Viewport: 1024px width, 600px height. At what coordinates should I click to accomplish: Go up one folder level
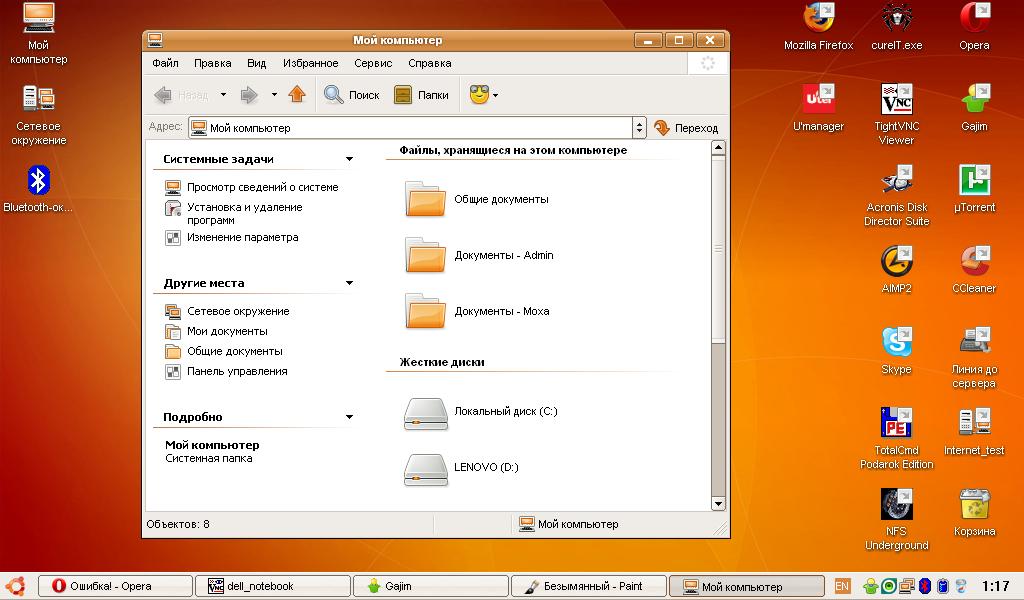297,95
